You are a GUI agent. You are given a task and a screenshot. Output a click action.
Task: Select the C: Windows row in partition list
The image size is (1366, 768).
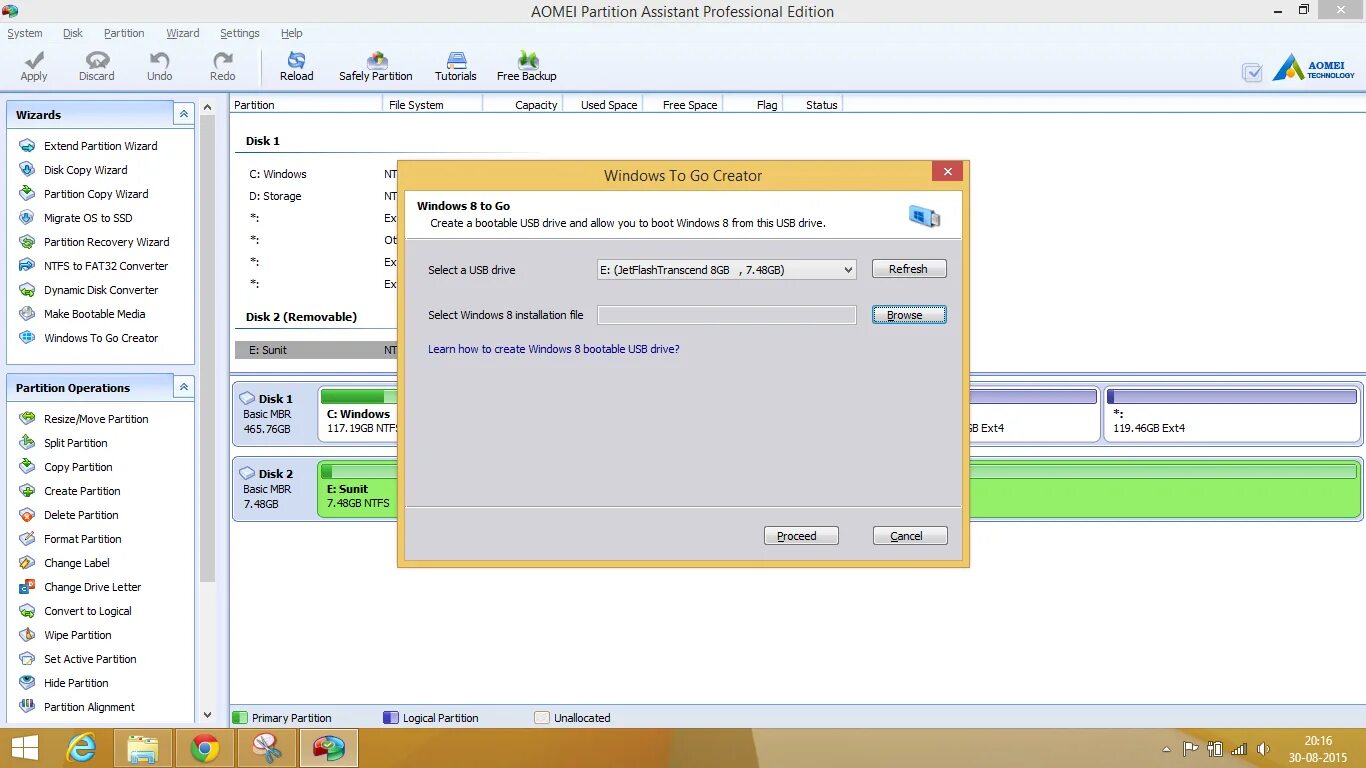point(315,174)
